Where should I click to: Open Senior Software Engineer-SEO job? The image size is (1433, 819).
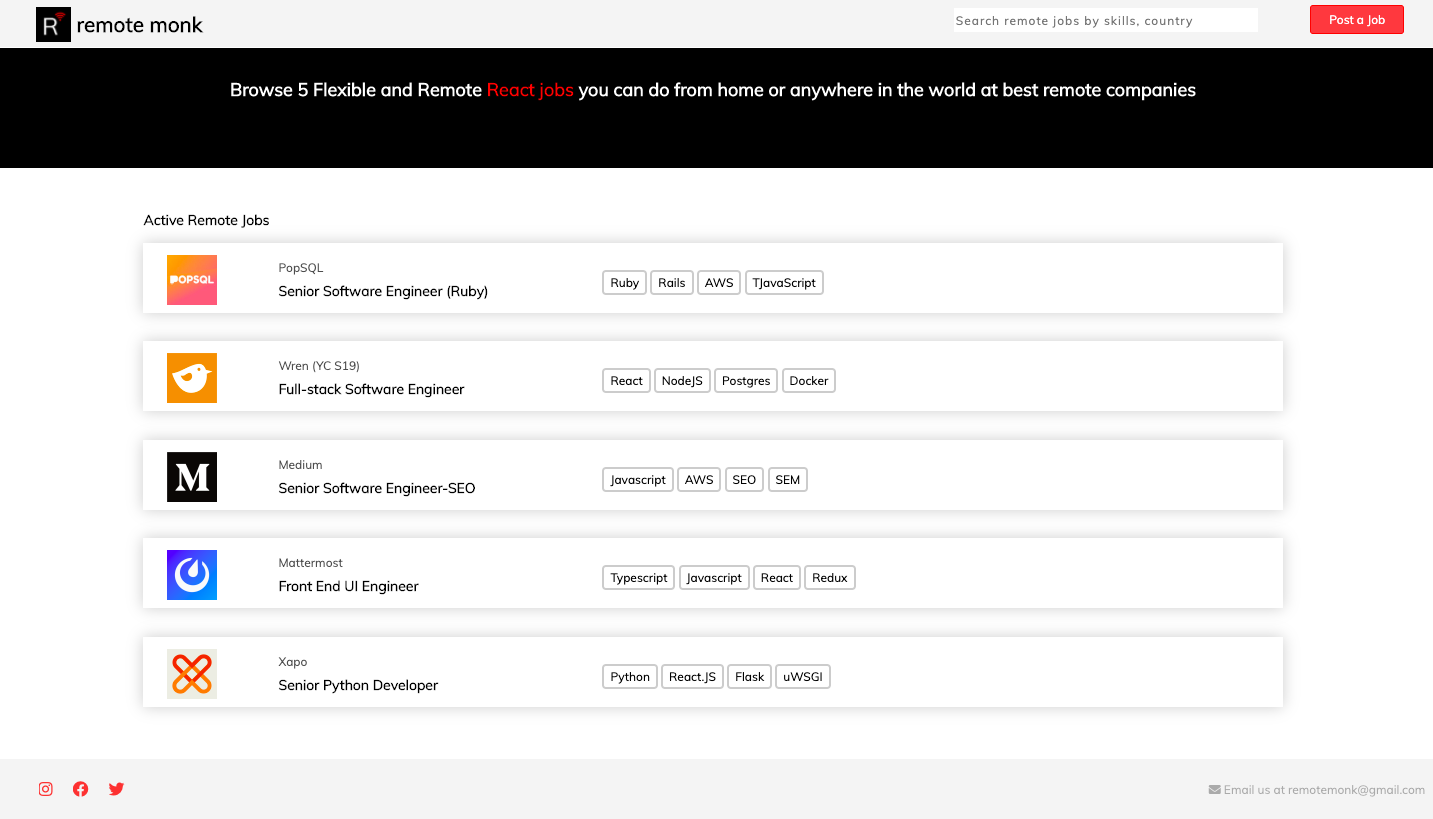(377, 489)
